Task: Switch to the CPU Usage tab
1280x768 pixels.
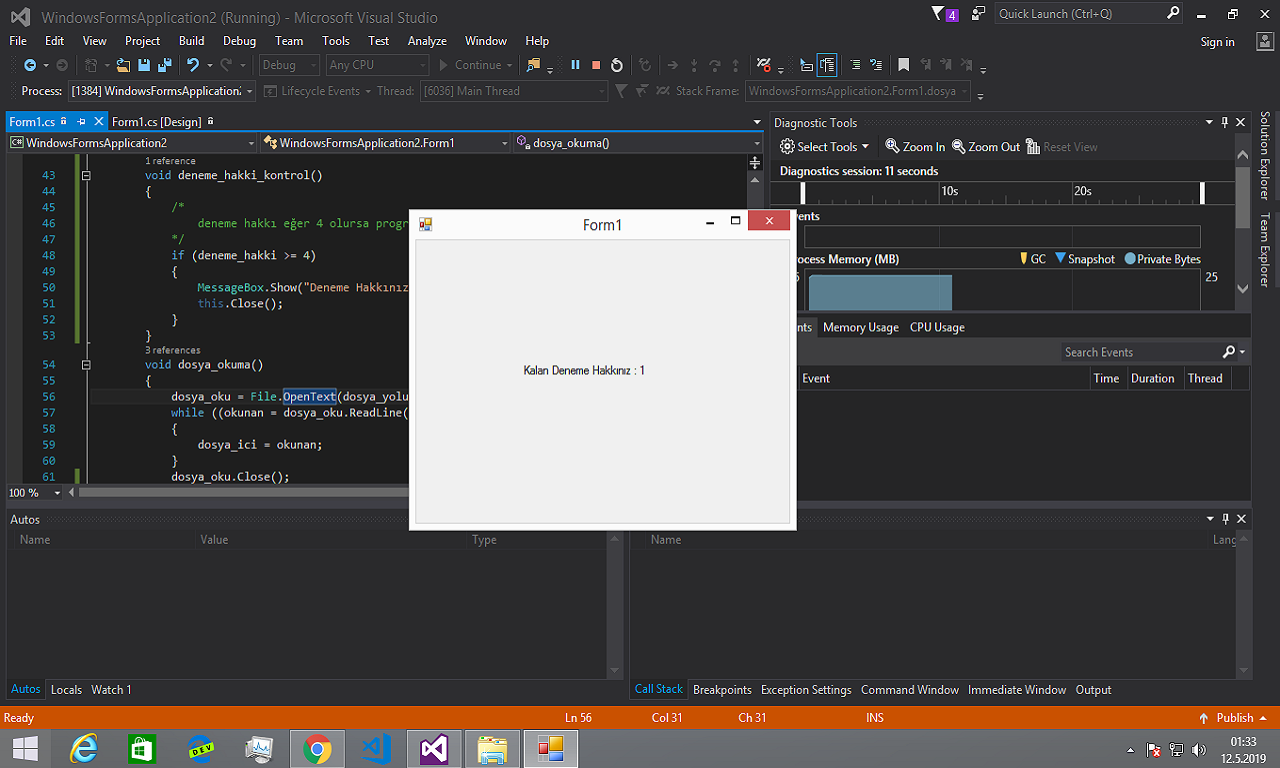Action: (x=937, y=327)
